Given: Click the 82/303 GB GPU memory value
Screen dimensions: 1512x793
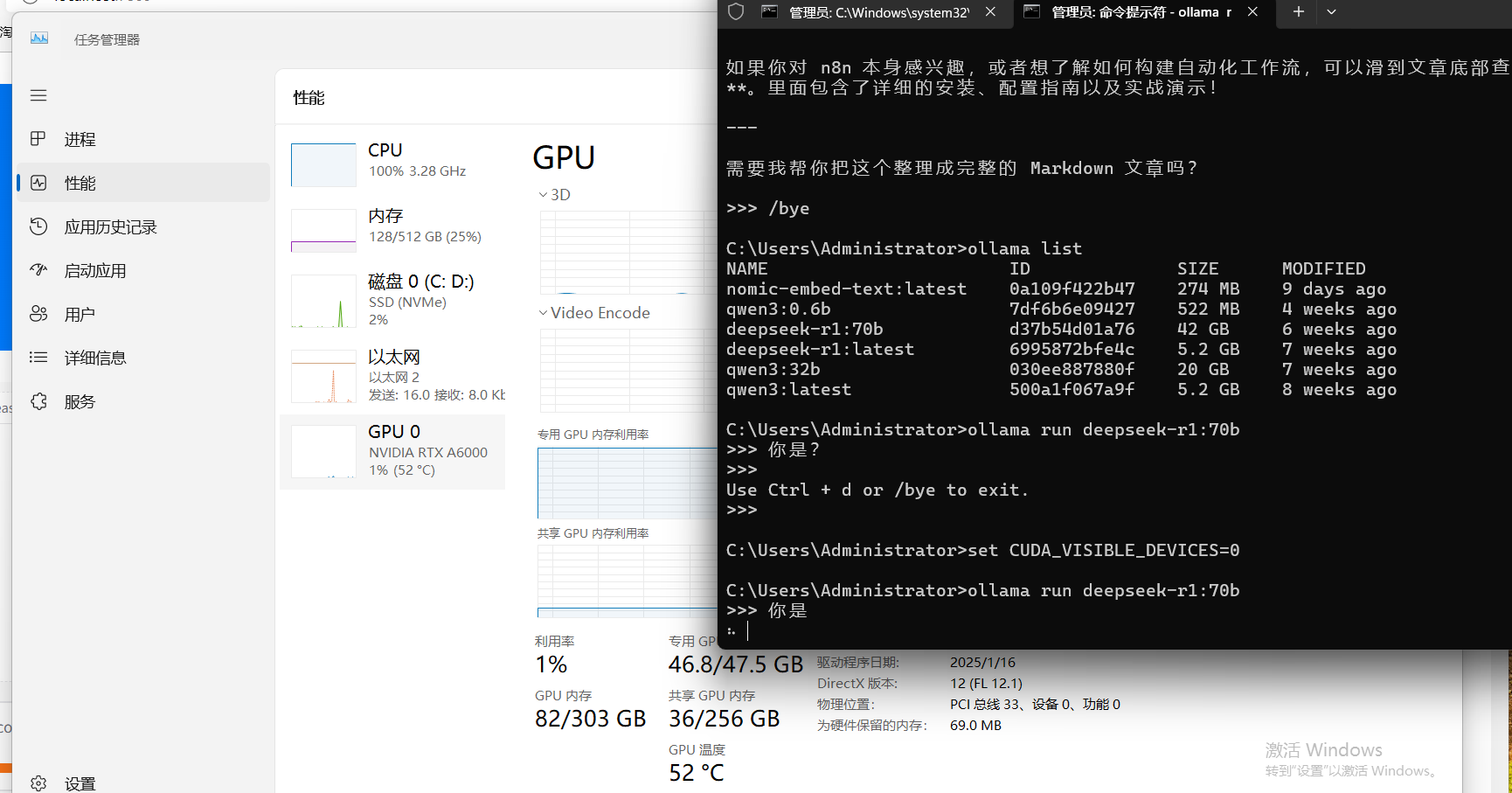Looking at the screenshot, I should tap(590, 719).
